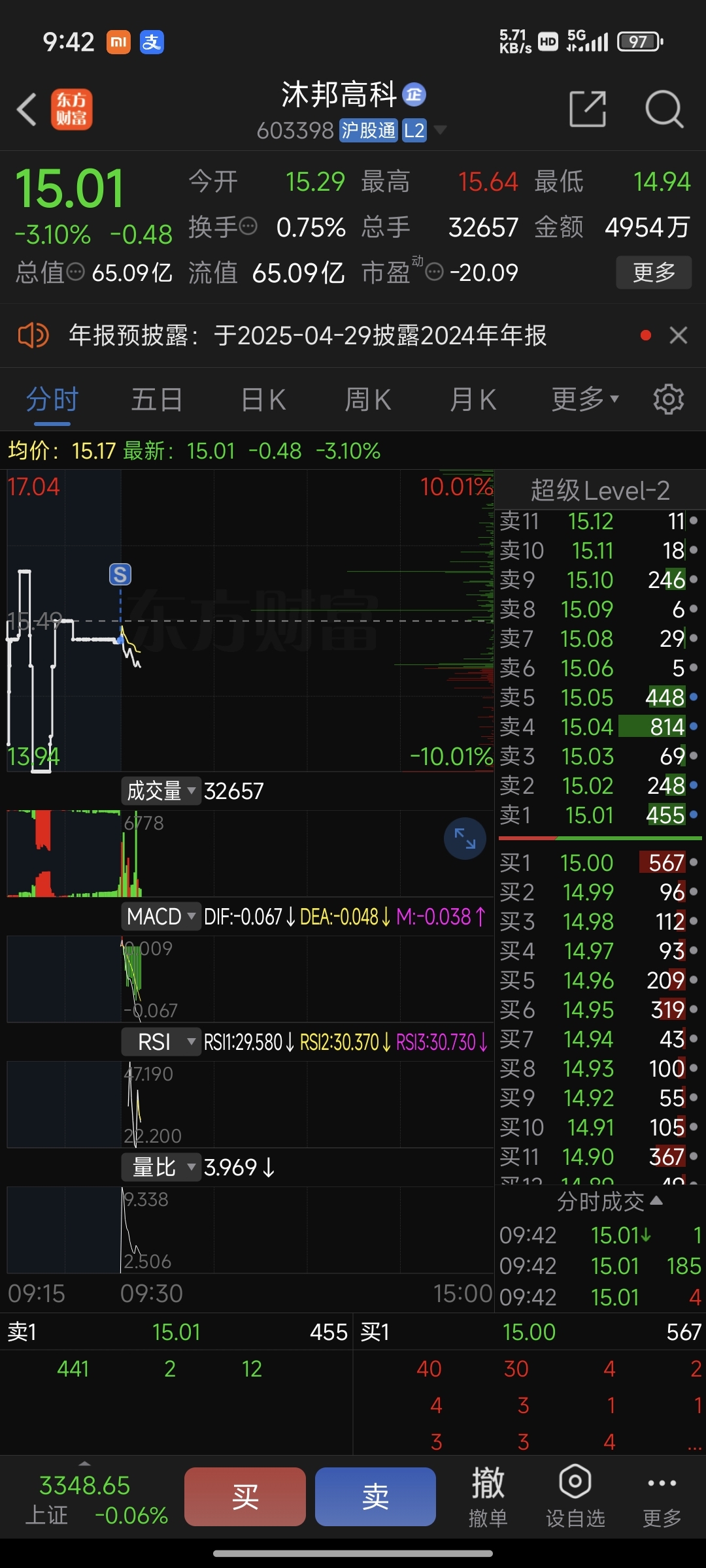Open MACD indicator dropdown
The height and width of the screenshot is (1568, 706).
coord(161,916)
